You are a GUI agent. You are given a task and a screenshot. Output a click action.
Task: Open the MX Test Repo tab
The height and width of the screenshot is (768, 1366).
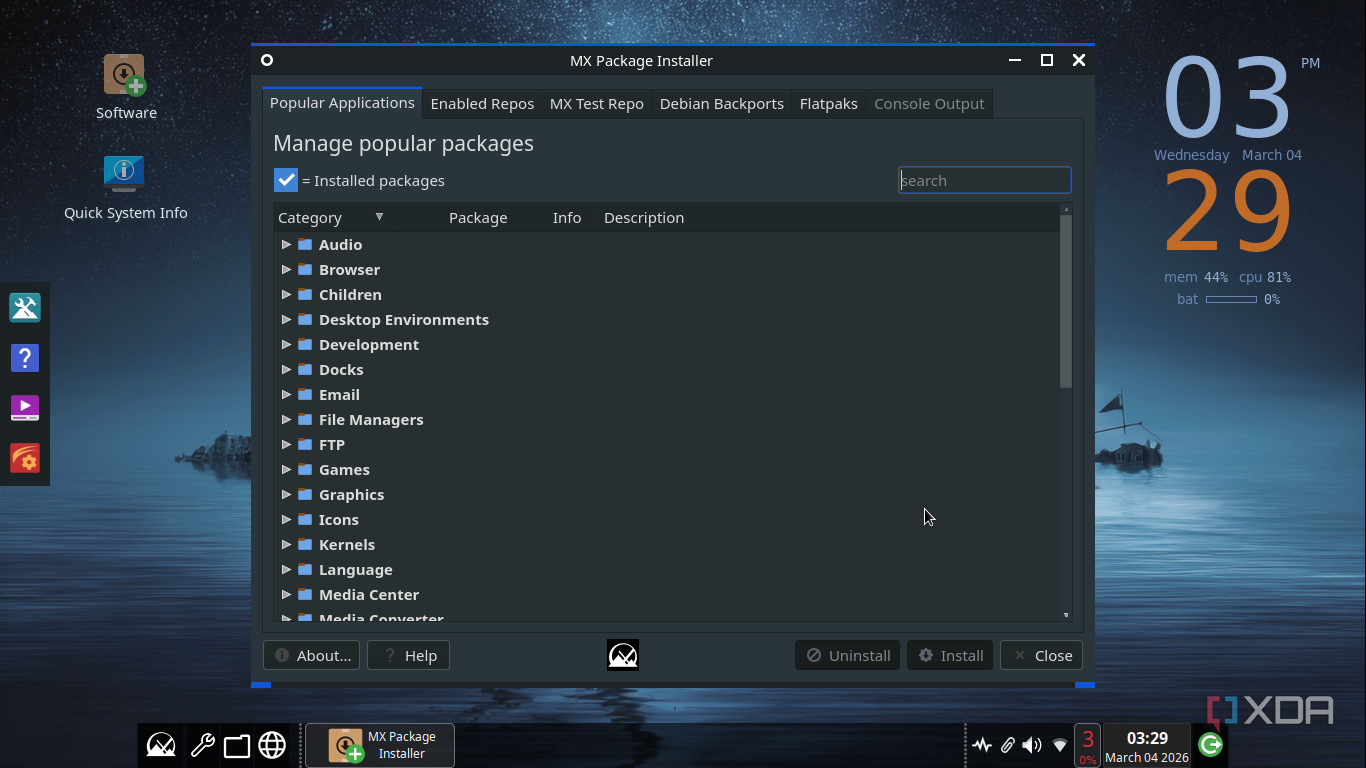597,104
